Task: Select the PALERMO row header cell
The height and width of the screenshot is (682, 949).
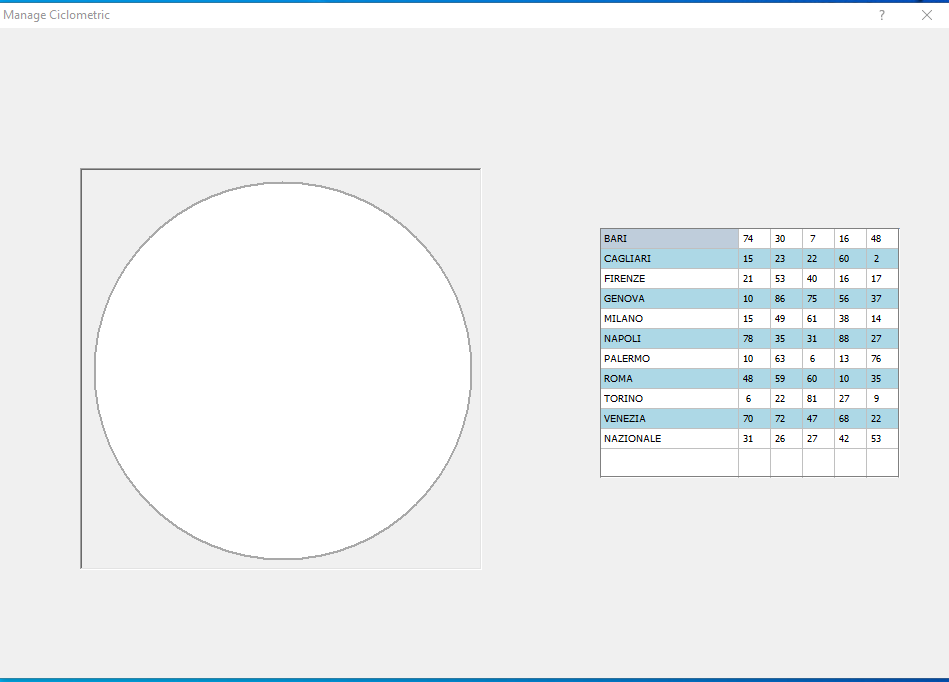Action: tap(669, 358)
